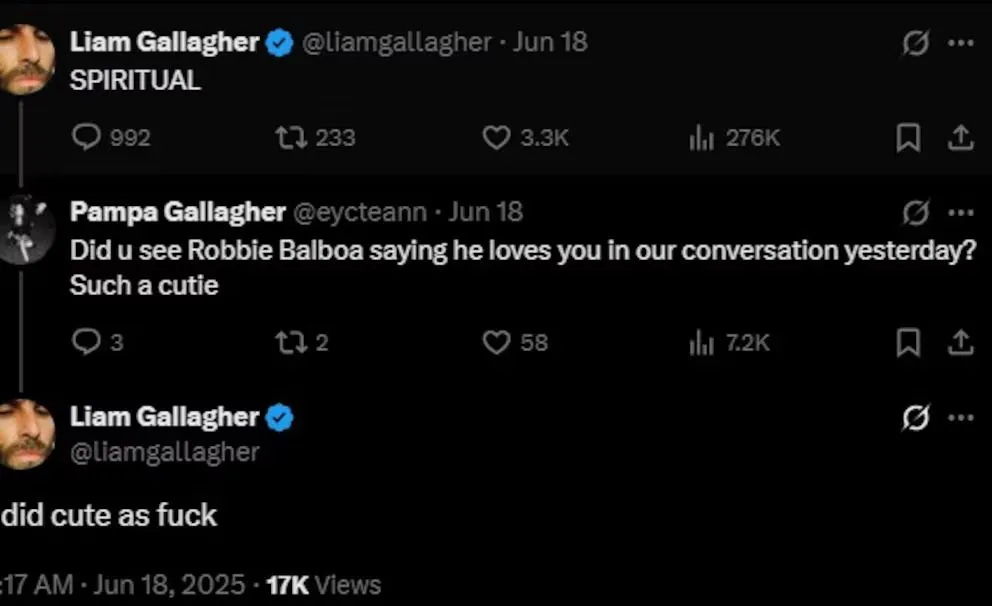Reply to Pampa Gallagher's tweet
This screenshot has height=606, width=992.
pyautogui.click(x=89, y=342)
